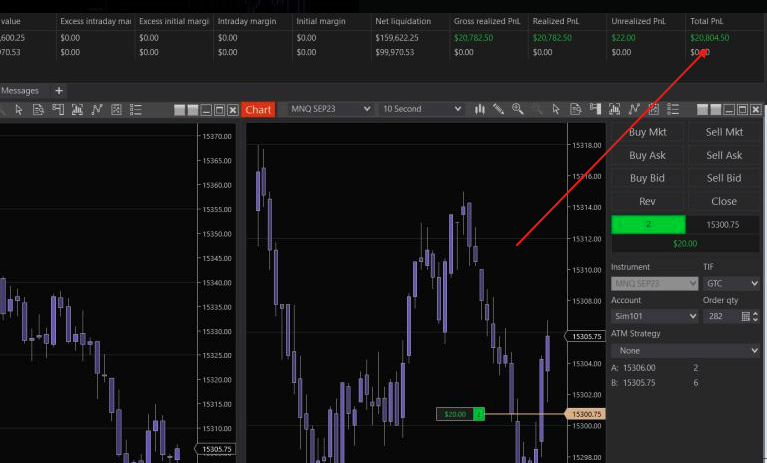Open Strategies icon in MNQ SEP23 chart toolbar
Image resolution: width=767 pixels, height=463 pixels.
pos(654,110)
